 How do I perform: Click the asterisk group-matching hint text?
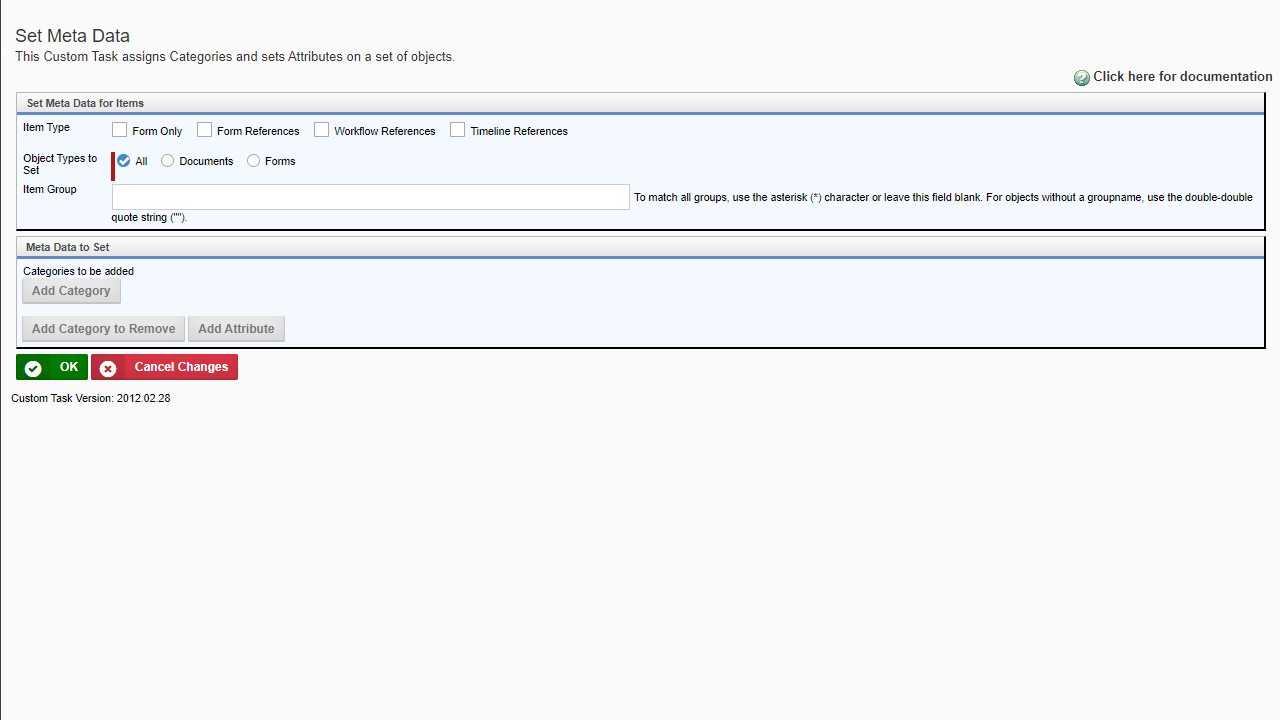(x=682, y=207)
